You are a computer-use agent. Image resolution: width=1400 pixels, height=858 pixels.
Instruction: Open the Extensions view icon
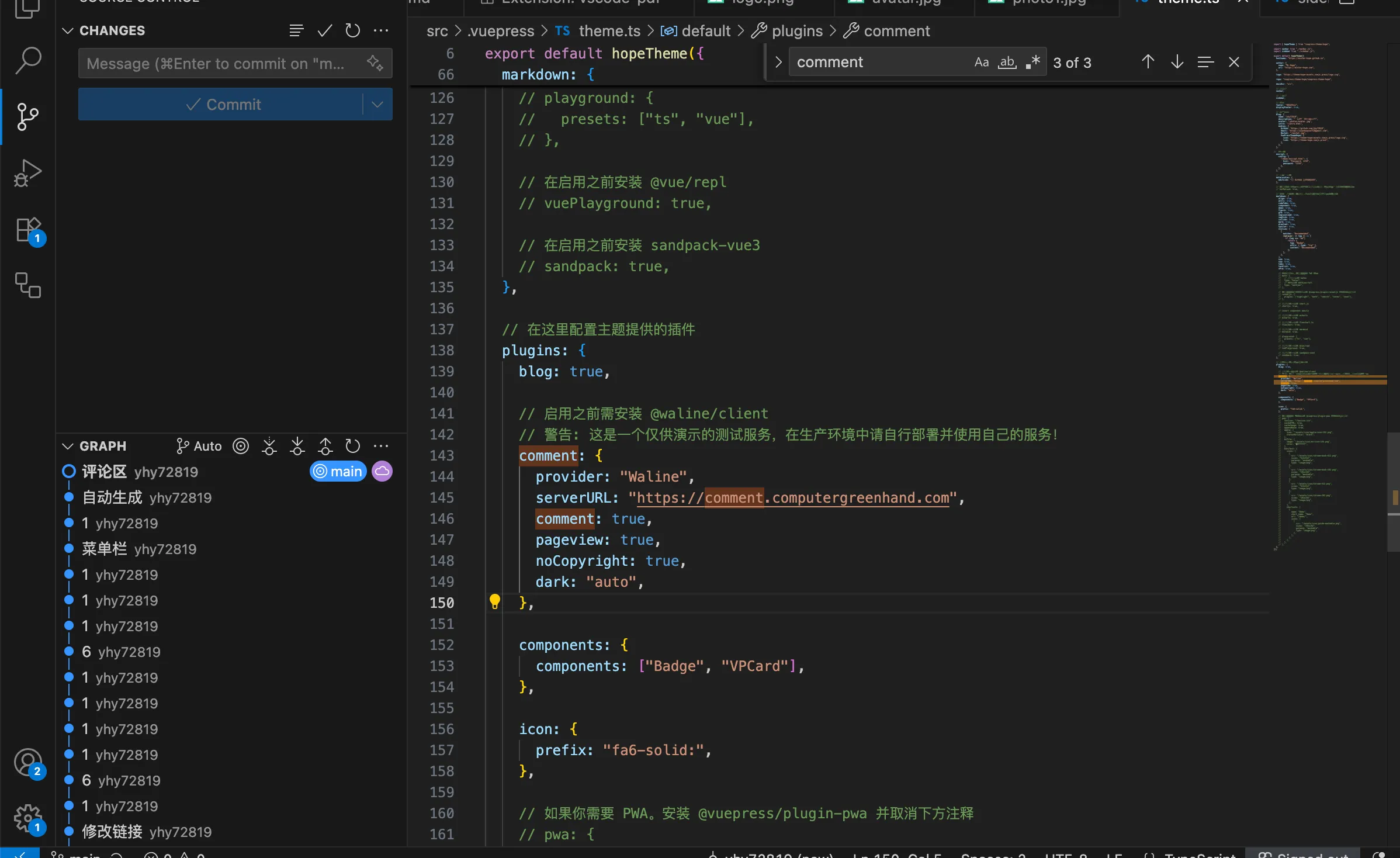click(x=27, y=230)
